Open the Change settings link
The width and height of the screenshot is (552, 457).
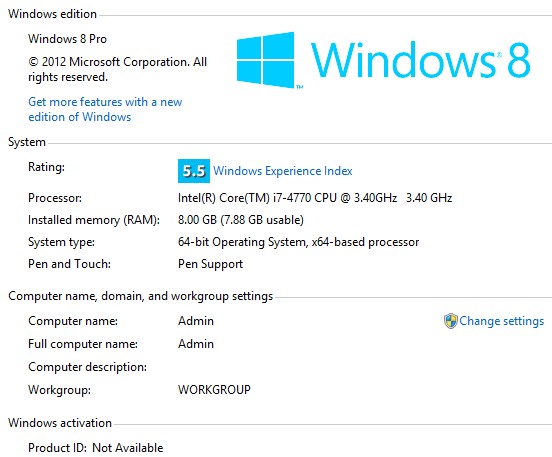pos(501,321)
